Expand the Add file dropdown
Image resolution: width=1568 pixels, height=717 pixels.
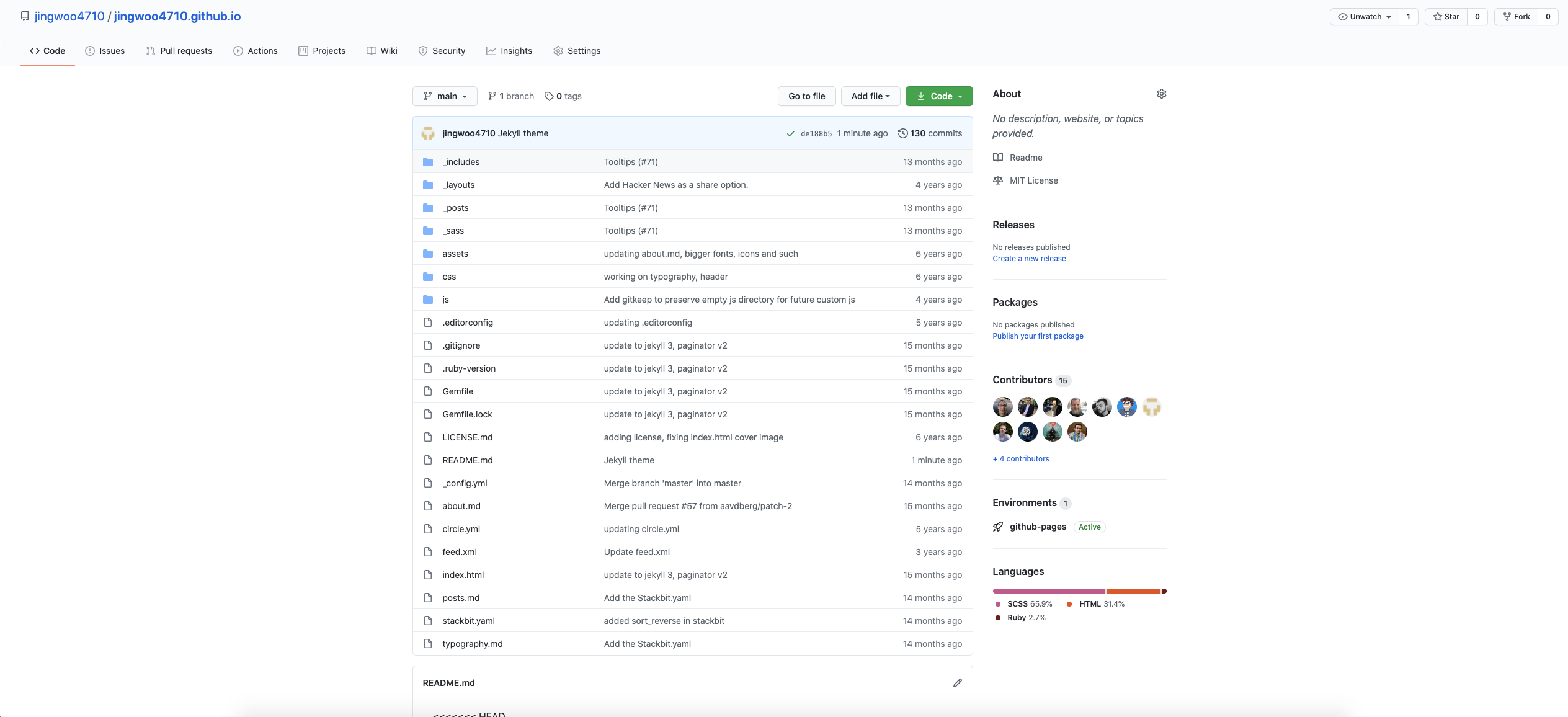pyautogui.click(x=870, y=96)
